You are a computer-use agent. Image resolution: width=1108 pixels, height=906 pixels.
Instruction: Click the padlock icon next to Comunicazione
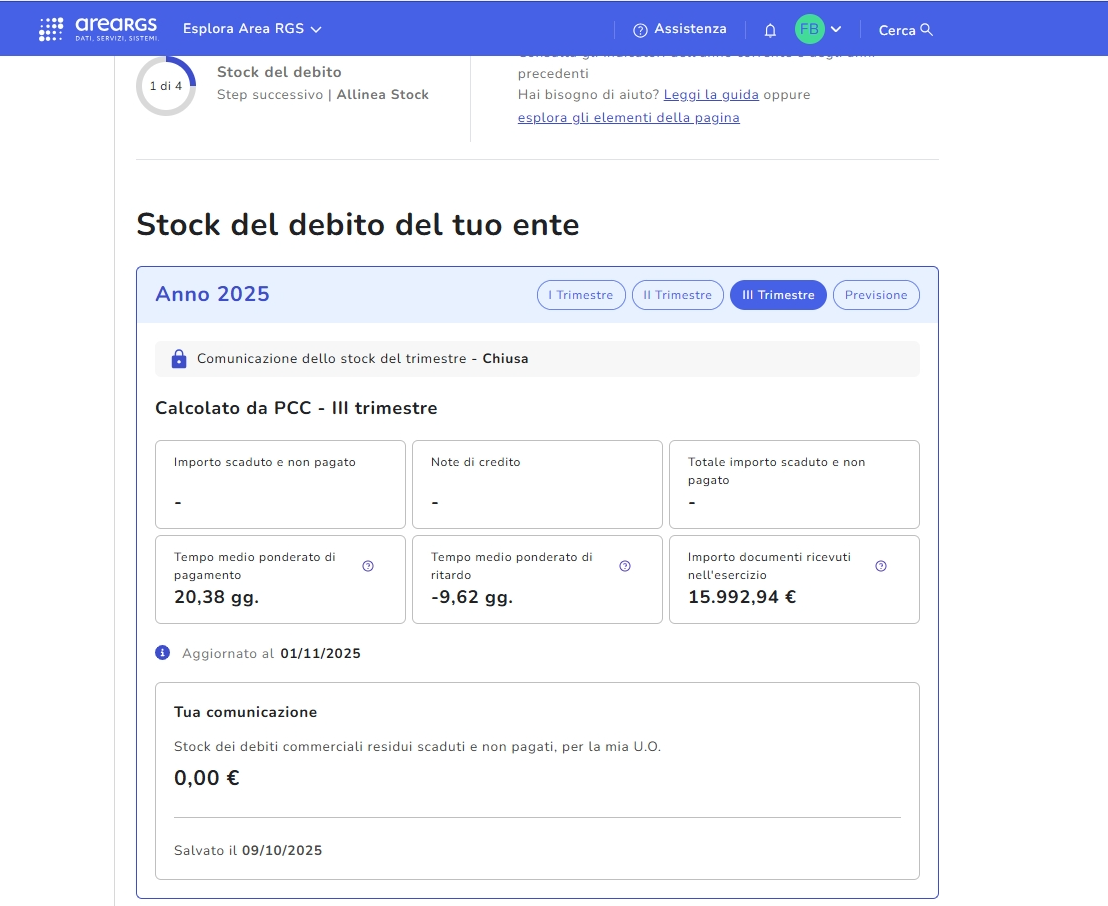(179, 359)
